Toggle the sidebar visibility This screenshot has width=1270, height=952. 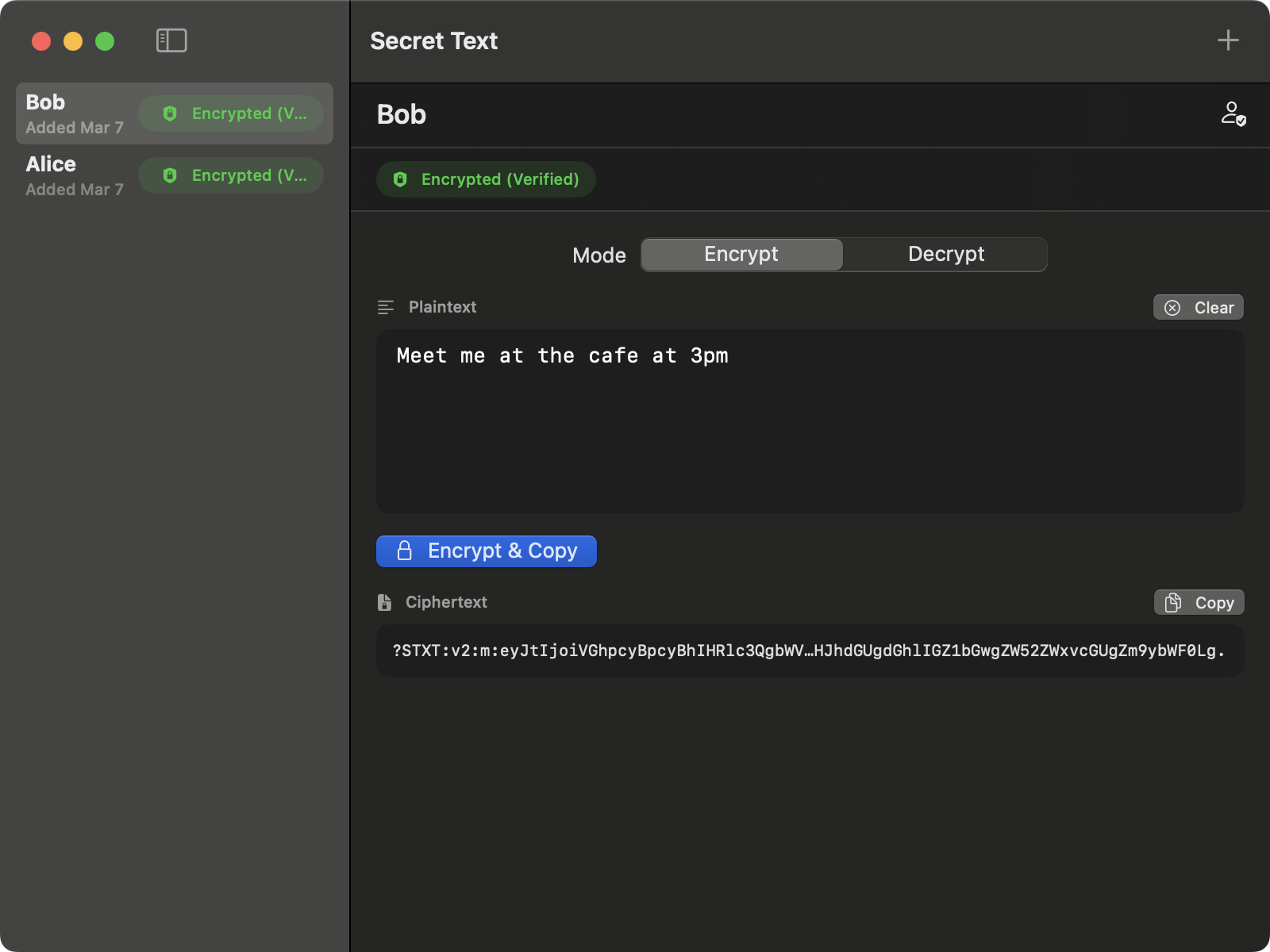pos(173,40)
